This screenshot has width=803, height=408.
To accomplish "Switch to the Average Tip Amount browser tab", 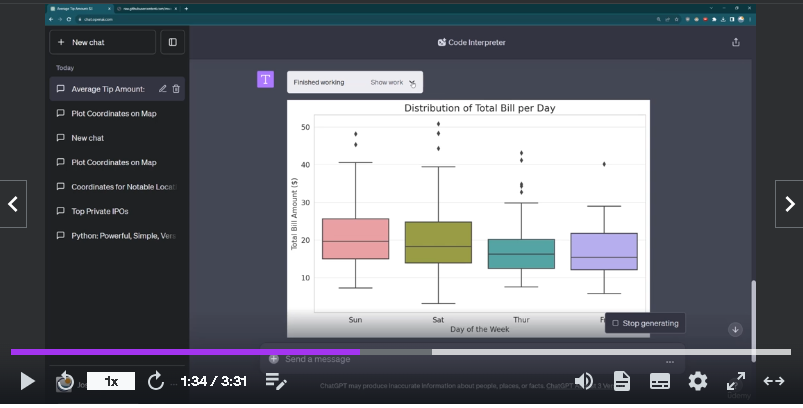I will (x=79, y=9).
